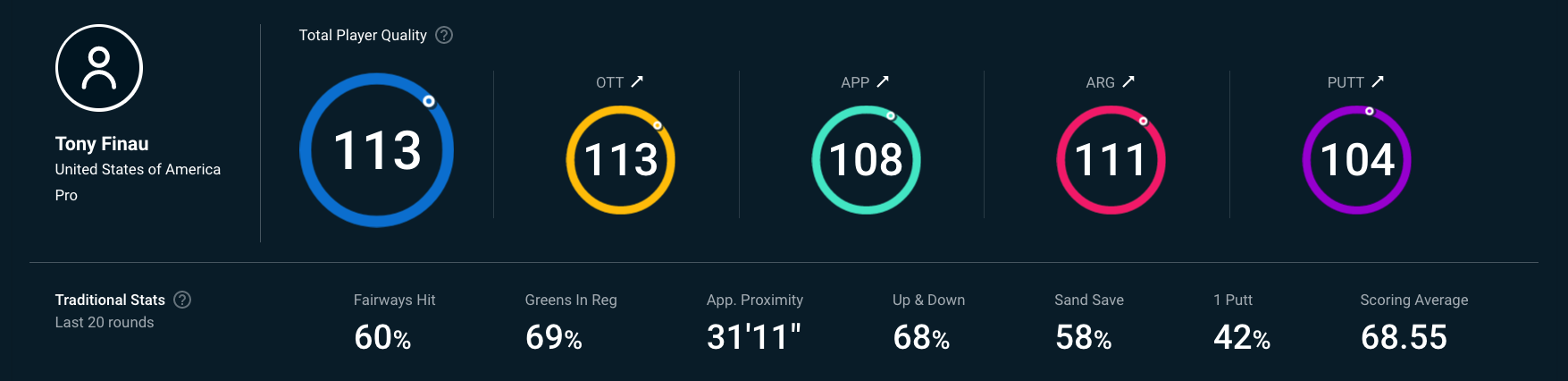
Task: Click the arrow icon next to ARG
Action: pyautogui.click(x=1128, y=81)
